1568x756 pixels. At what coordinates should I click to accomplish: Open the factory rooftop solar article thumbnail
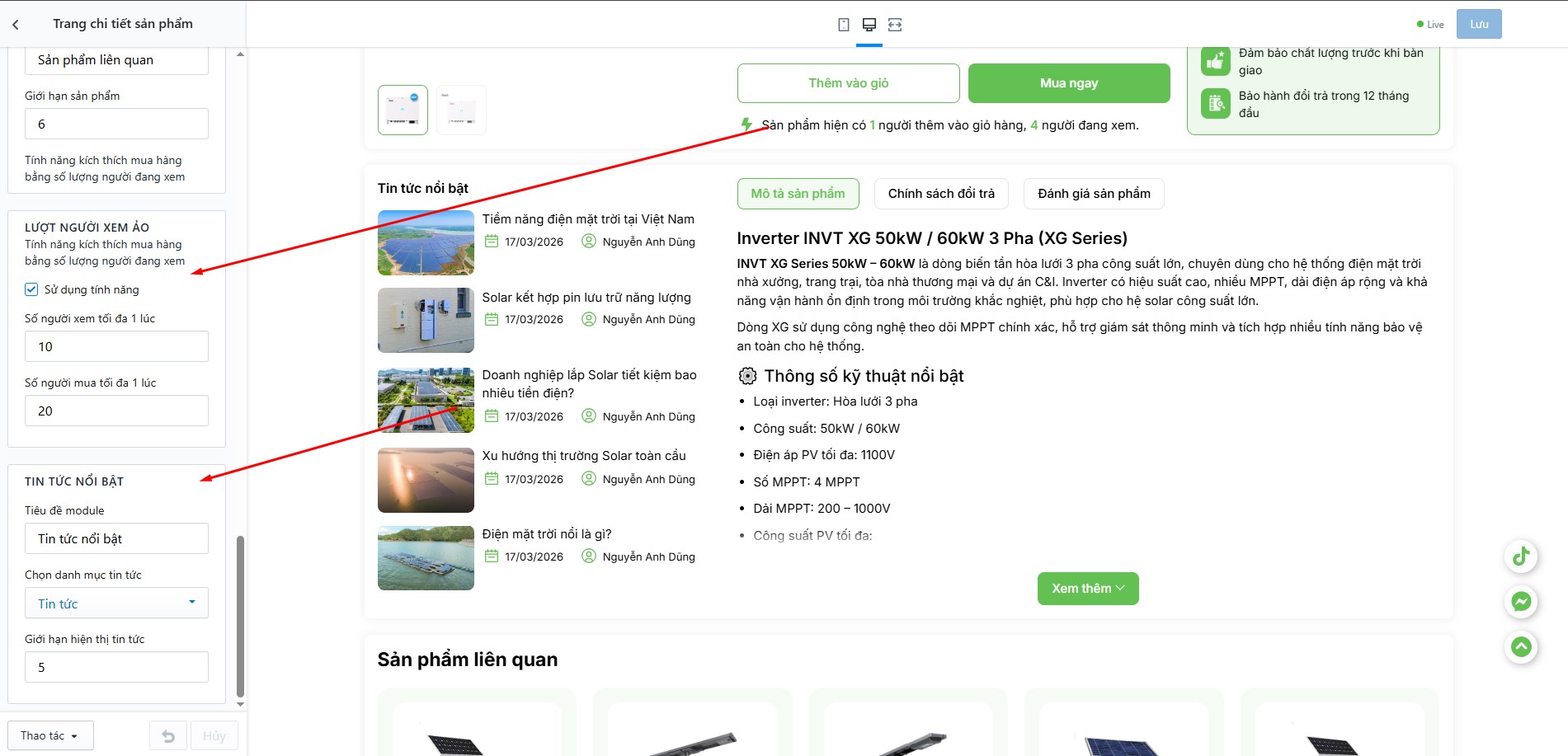(x=426, y=400)
